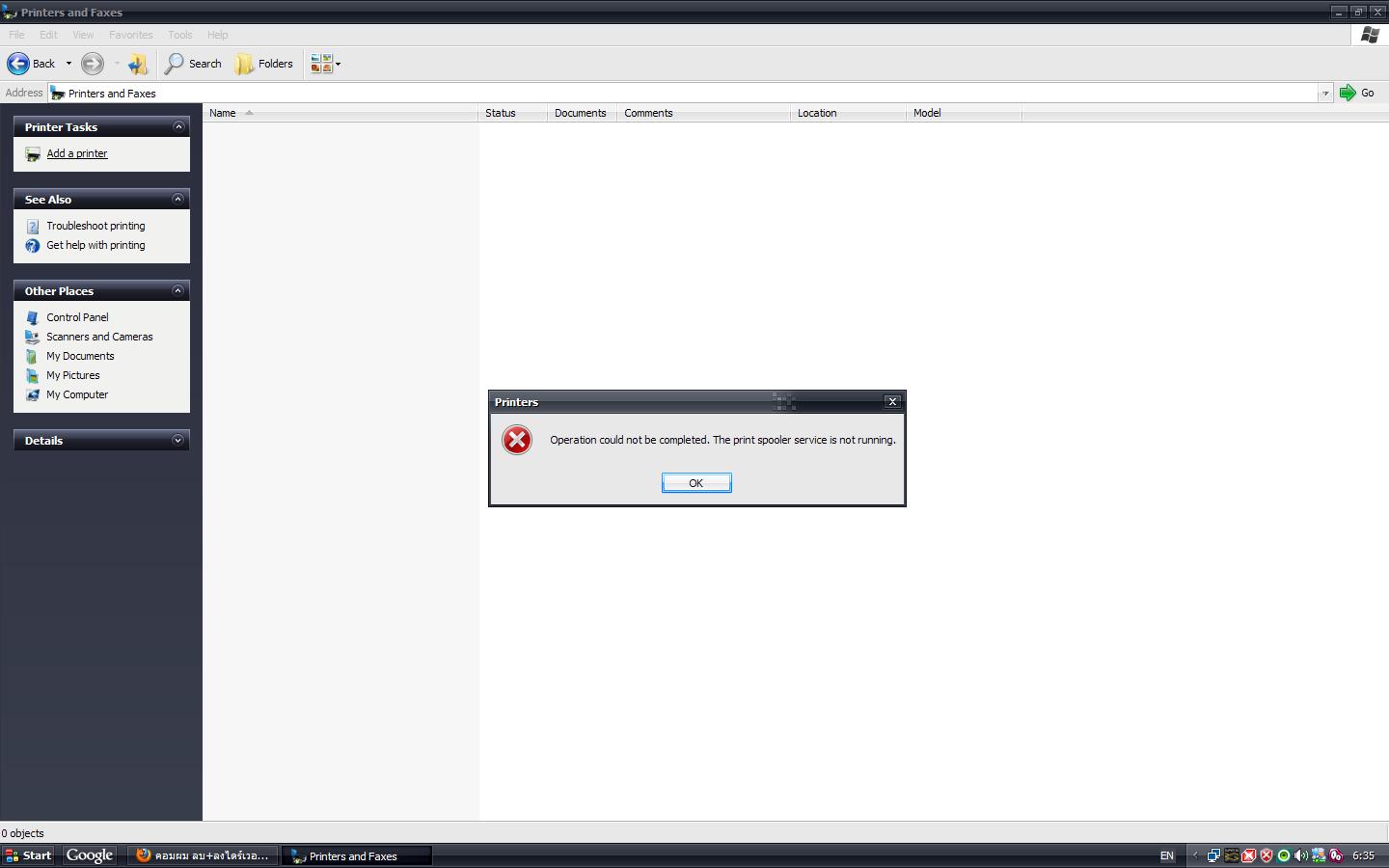Click the My Documents icon

pos(33,356)
